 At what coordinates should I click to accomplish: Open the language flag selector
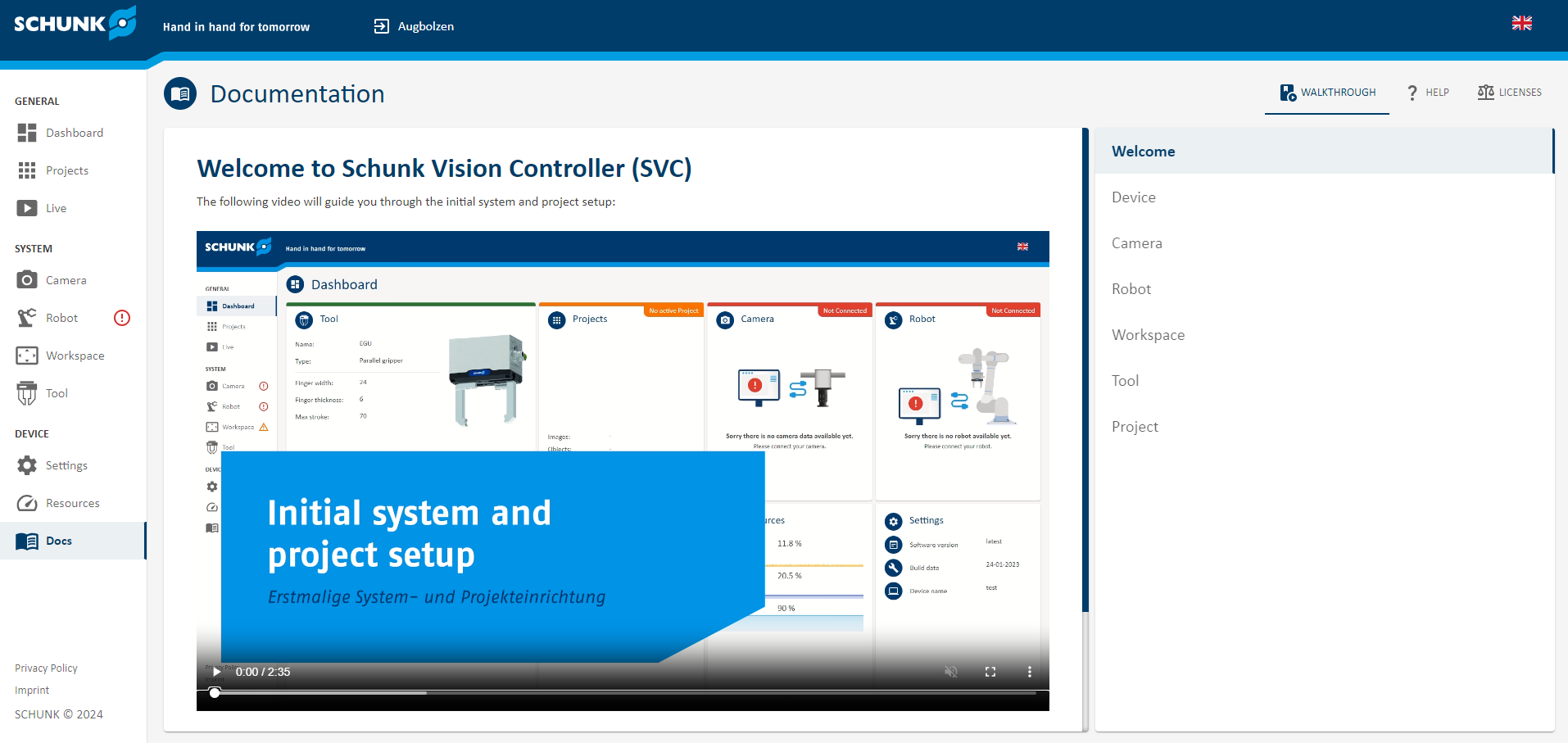tap(1521, 24)
